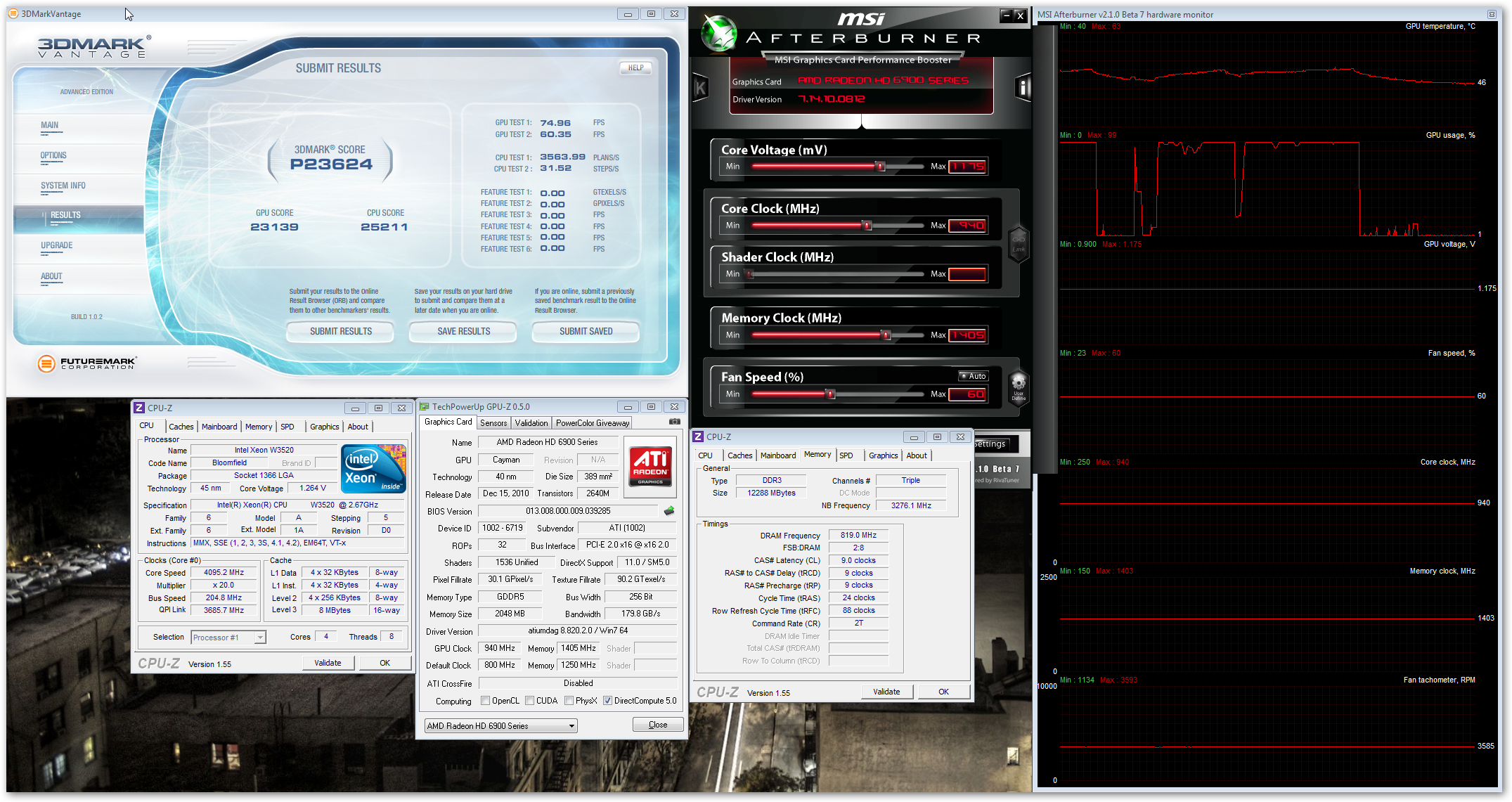Click the CPU-Z Memory window title icon
The image size is (1512, 802).
[x=698, y=436]
